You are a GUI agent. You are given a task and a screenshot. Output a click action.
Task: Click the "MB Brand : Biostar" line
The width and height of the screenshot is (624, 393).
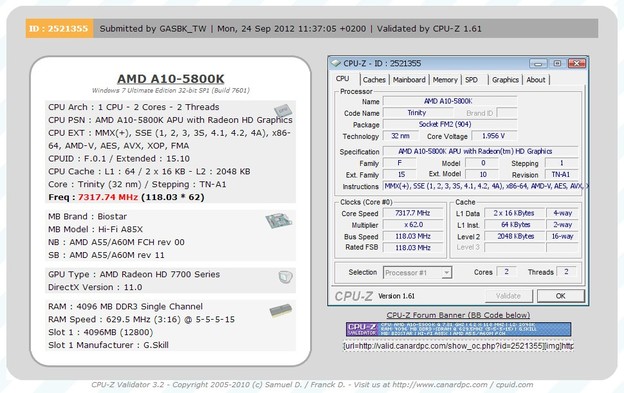click(x=88, y=216)
